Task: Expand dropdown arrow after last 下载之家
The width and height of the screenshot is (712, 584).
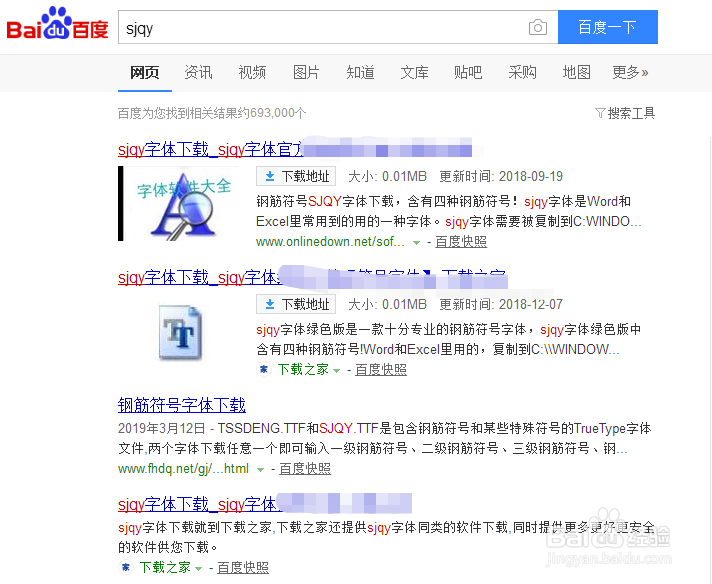Action: tap(198, 569)
